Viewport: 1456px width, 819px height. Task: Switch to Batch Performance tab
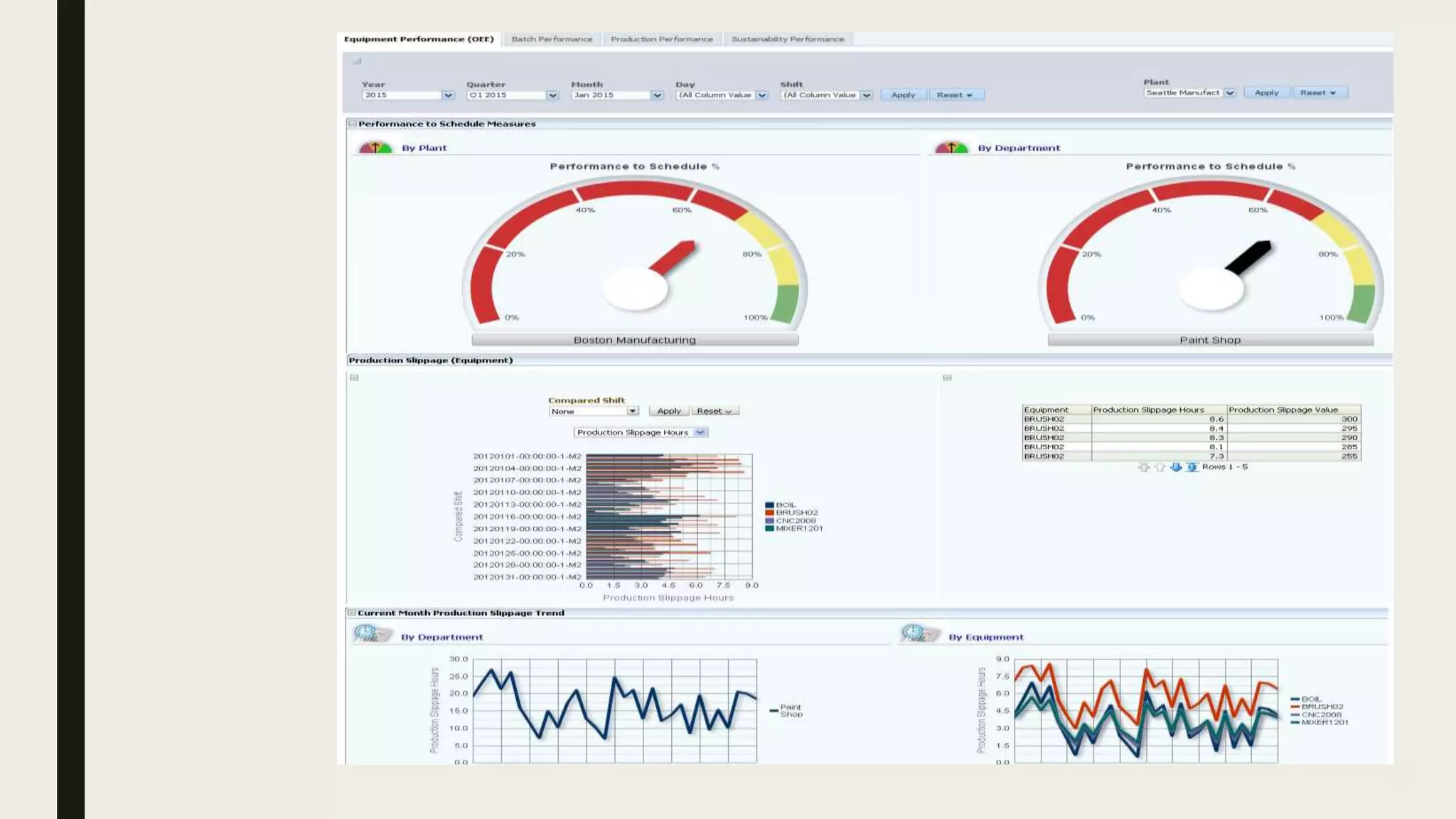point(552,39)
